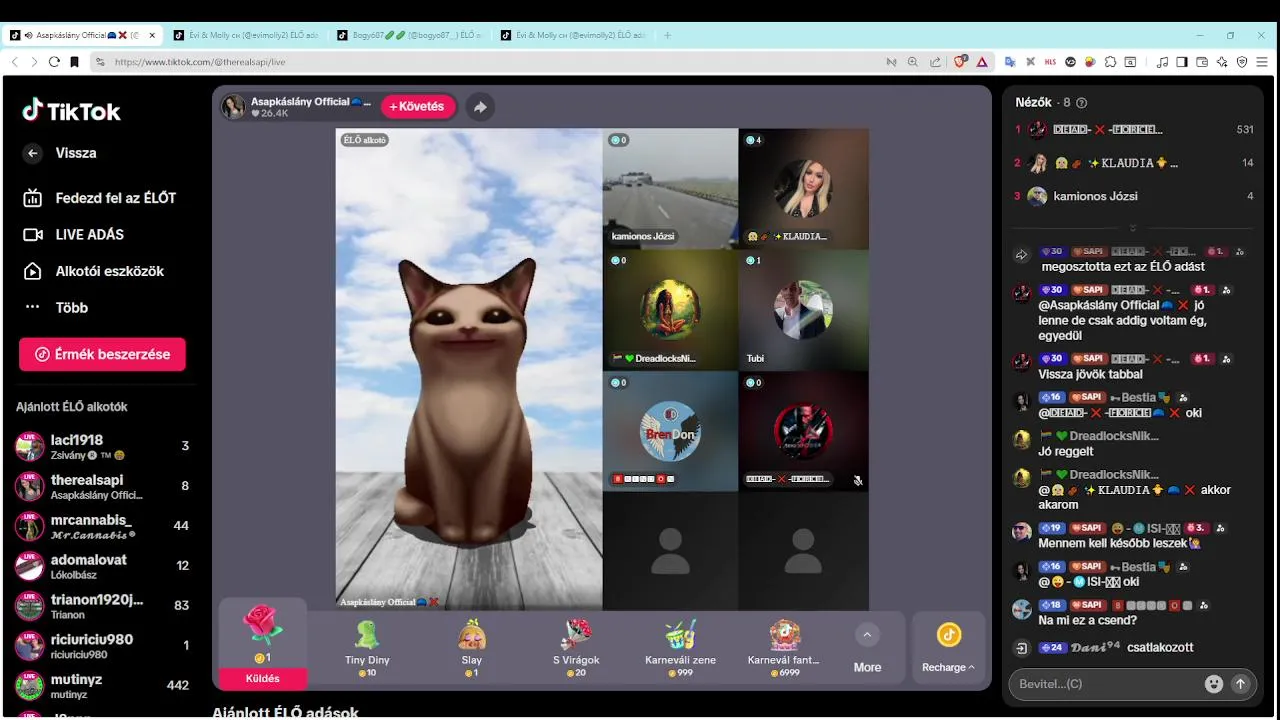Open riciuriciu980 recommended live

[102, 646]
